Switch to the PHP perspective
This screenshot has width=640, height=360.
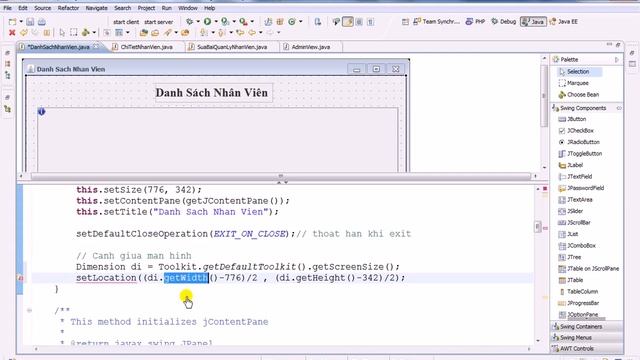click(x=476, y=22)
